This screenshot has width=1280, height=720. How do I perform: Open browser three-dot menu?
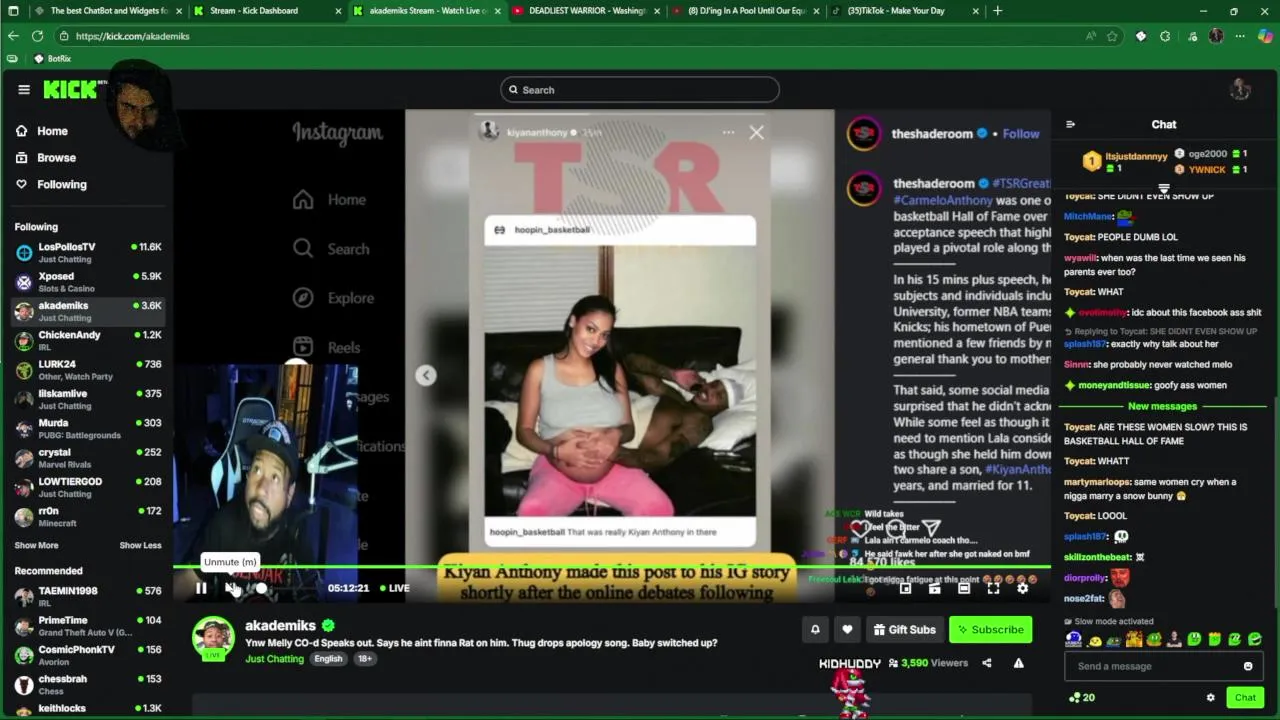click(x=1240, y=36)
